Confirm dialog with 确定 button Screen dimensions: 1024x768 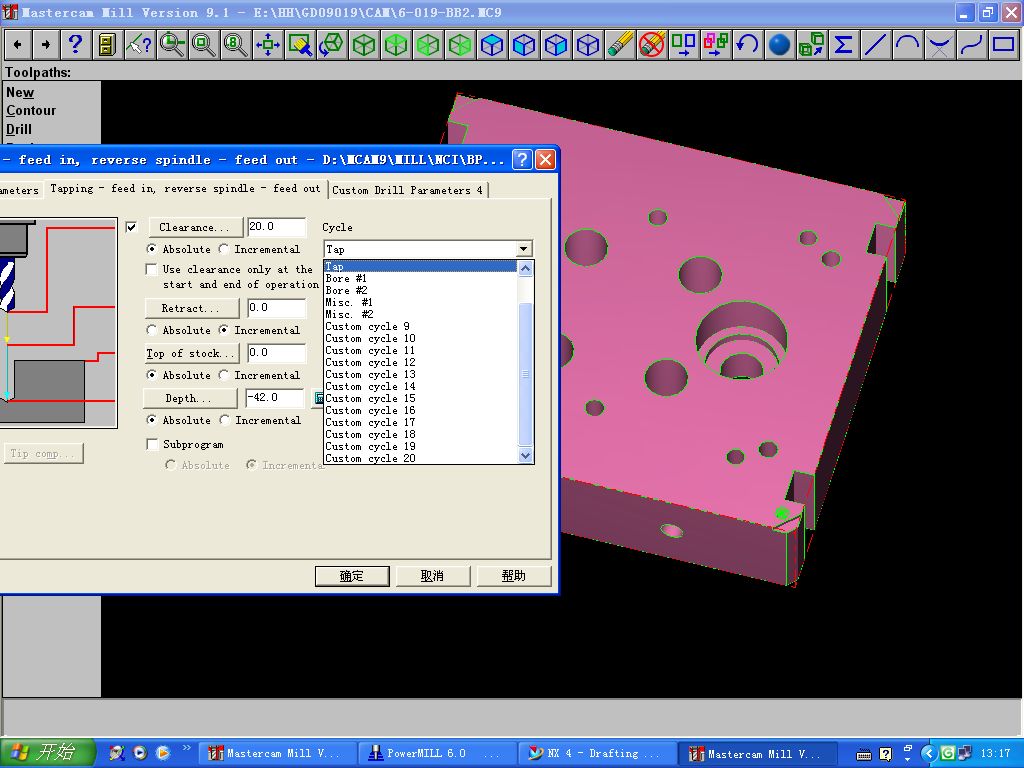click(352, 576)
